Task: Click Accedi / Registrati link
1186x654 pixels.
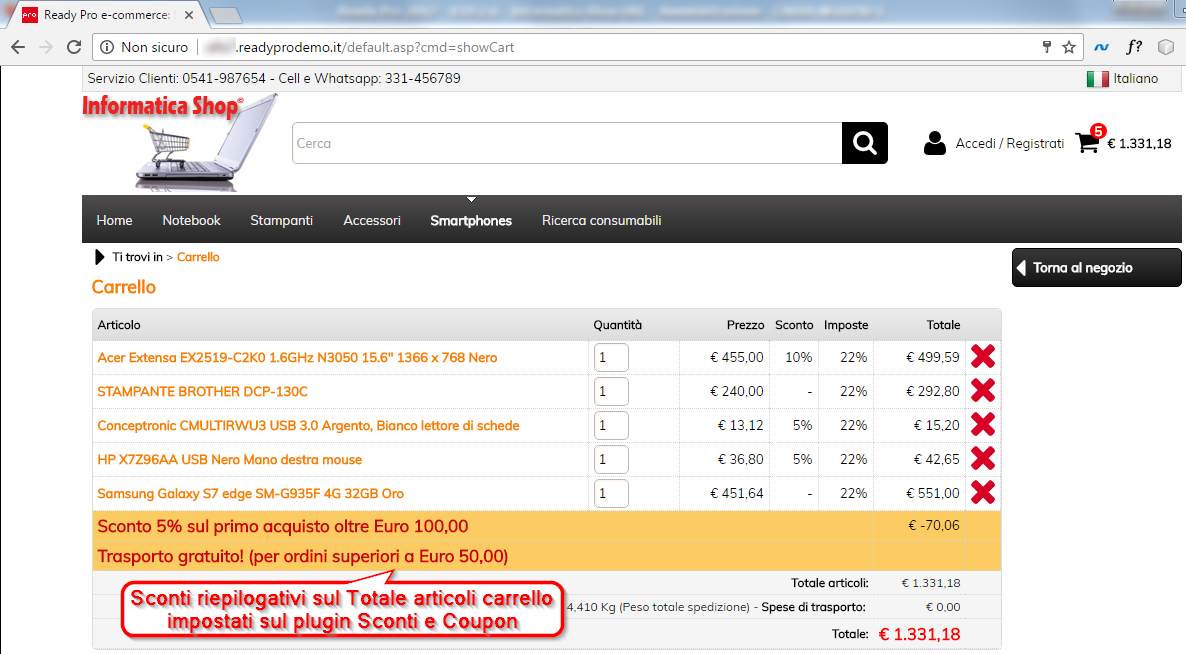Action: 1010,143
